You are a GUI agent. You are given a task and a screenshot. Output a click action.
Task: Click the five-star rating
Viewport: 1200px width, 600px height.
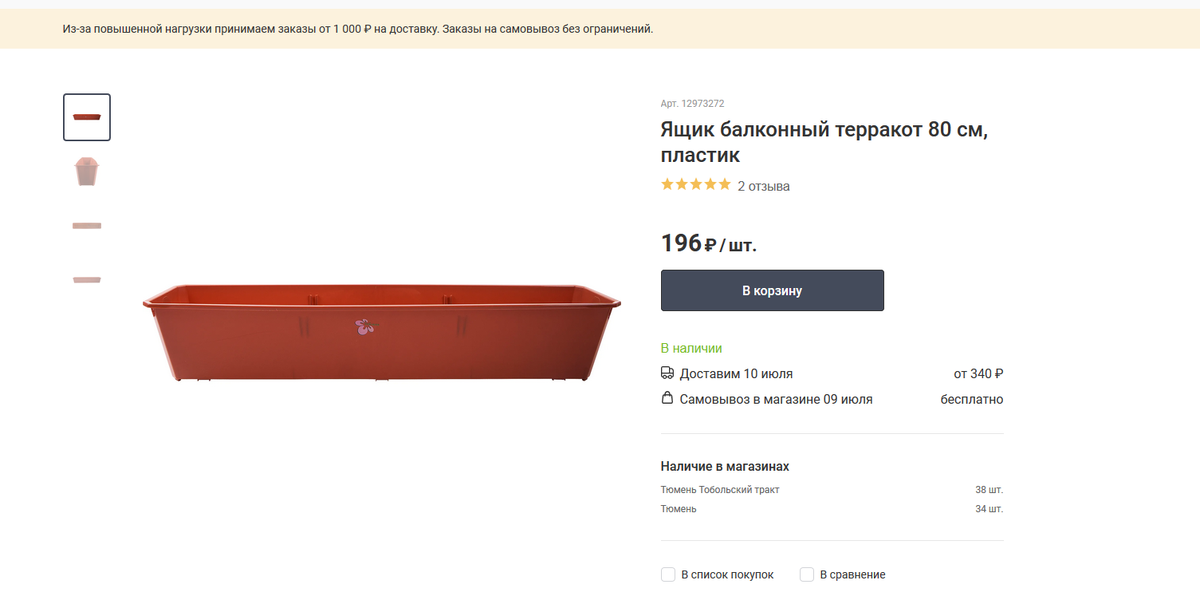pos(696,185)
